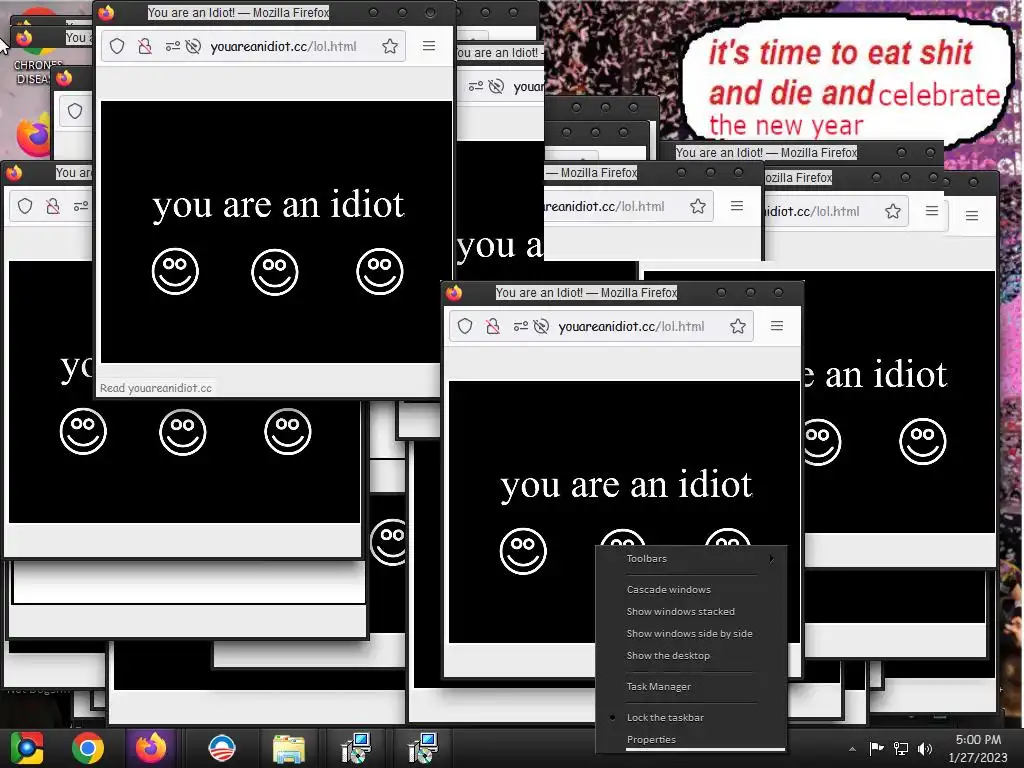Screen dimensions: 1024x768
Task: Click the crossed padlock in the Firefox window showing the context menu
Action: pos(493,326)
